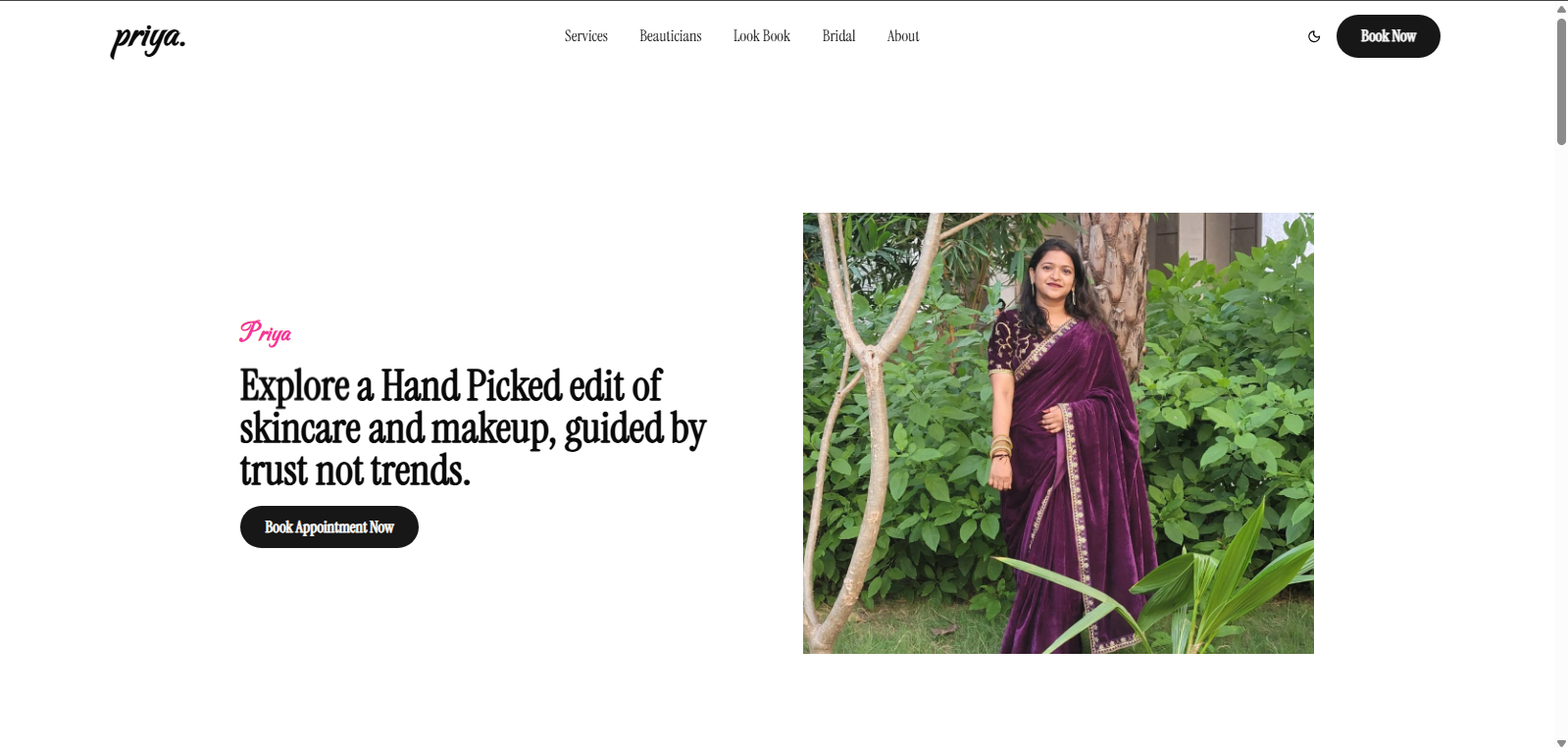Click the scrollbar up arrow
1568x748 pixels.
point(1561,8)
